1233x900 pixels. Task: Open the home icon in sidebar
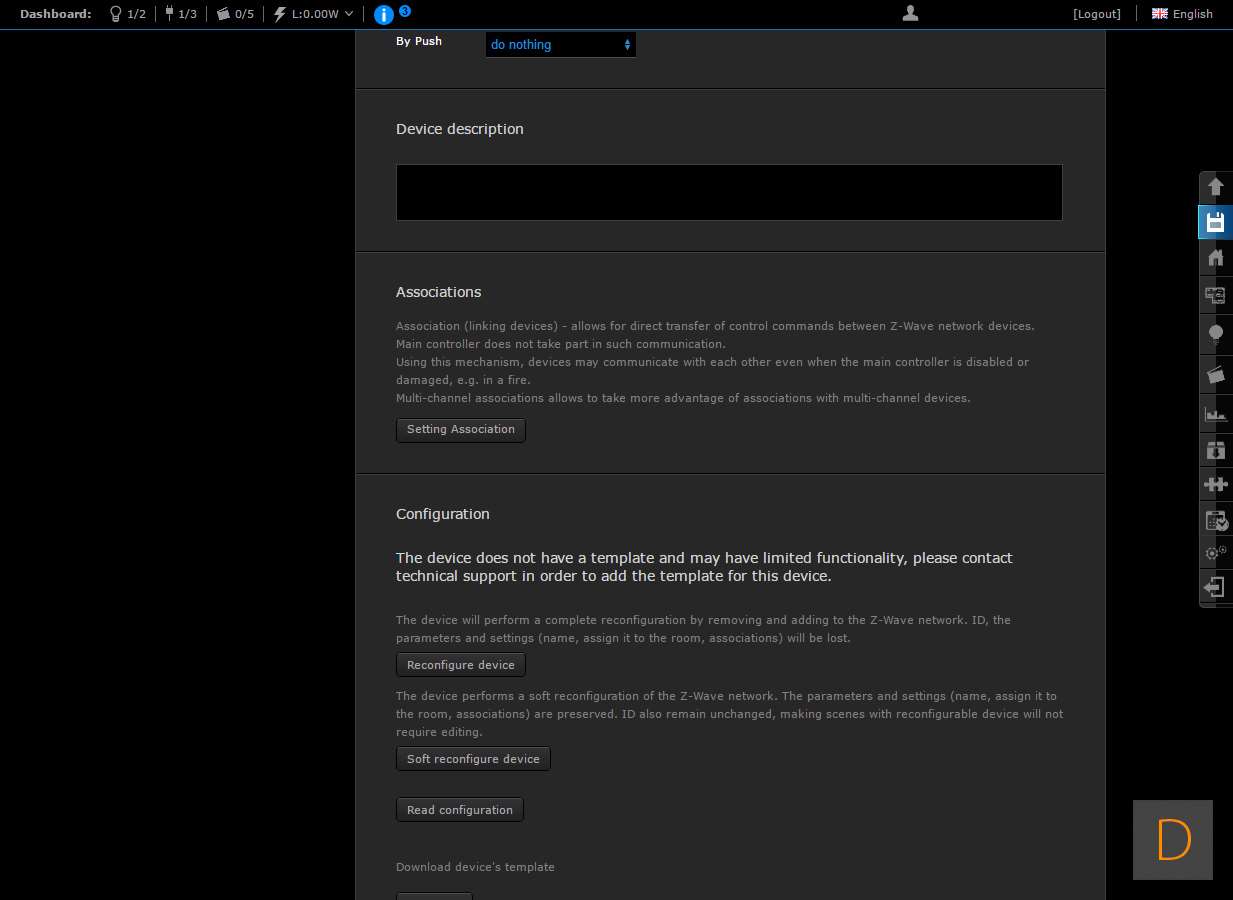[x=1215, y=258]
